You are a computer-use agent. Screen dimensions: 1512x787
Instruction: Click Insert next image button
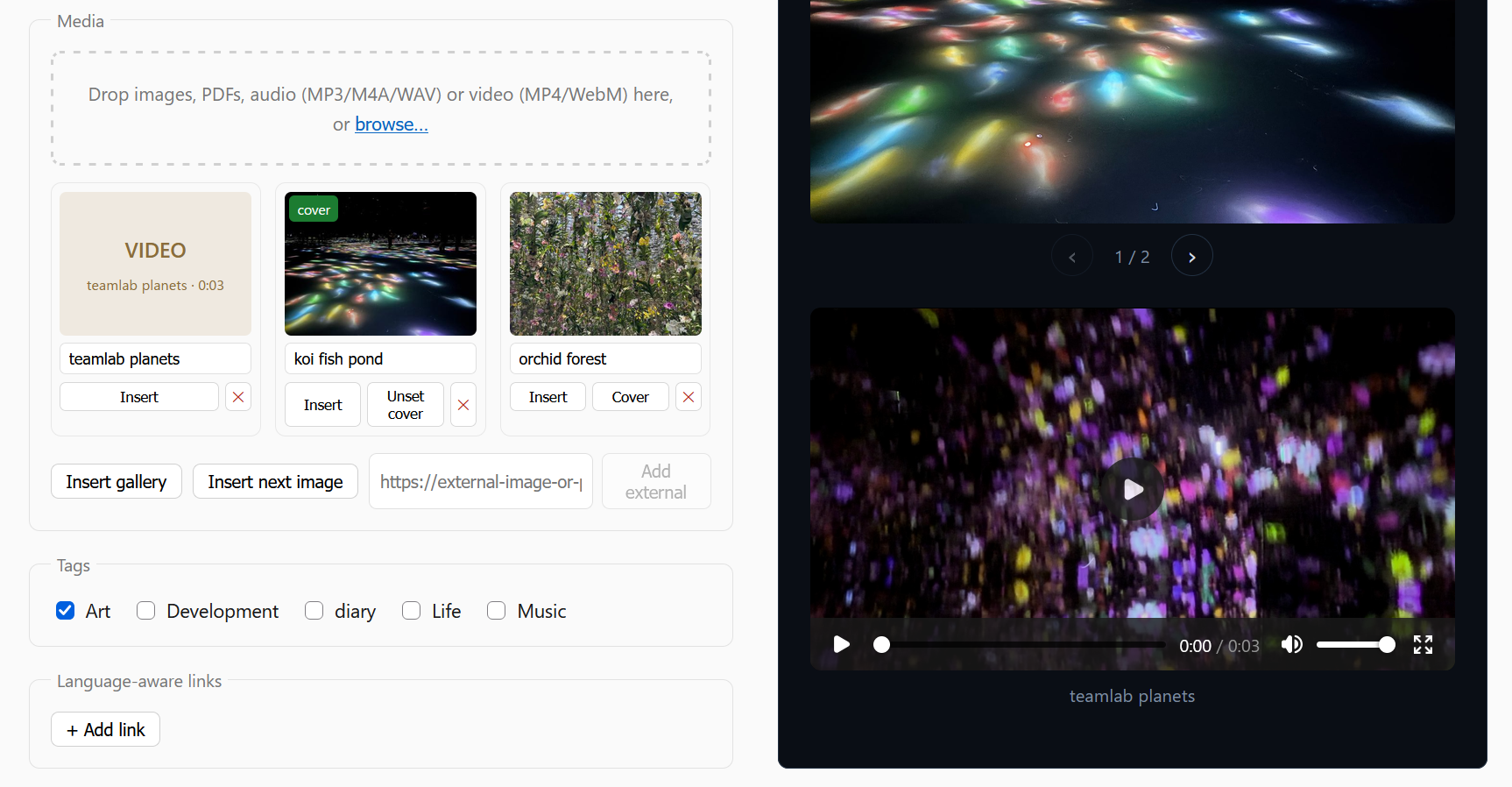click(x=275, y=481)
